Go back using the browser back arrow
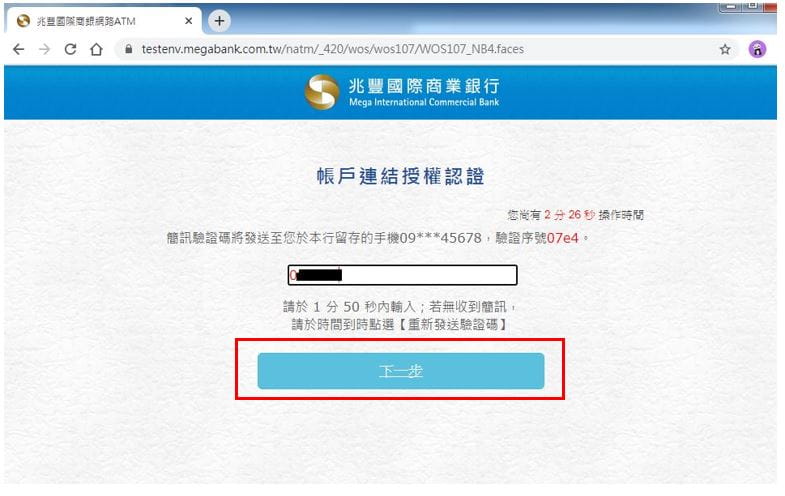The width and height of the screenshot is (785, 496). click(19, 49)
